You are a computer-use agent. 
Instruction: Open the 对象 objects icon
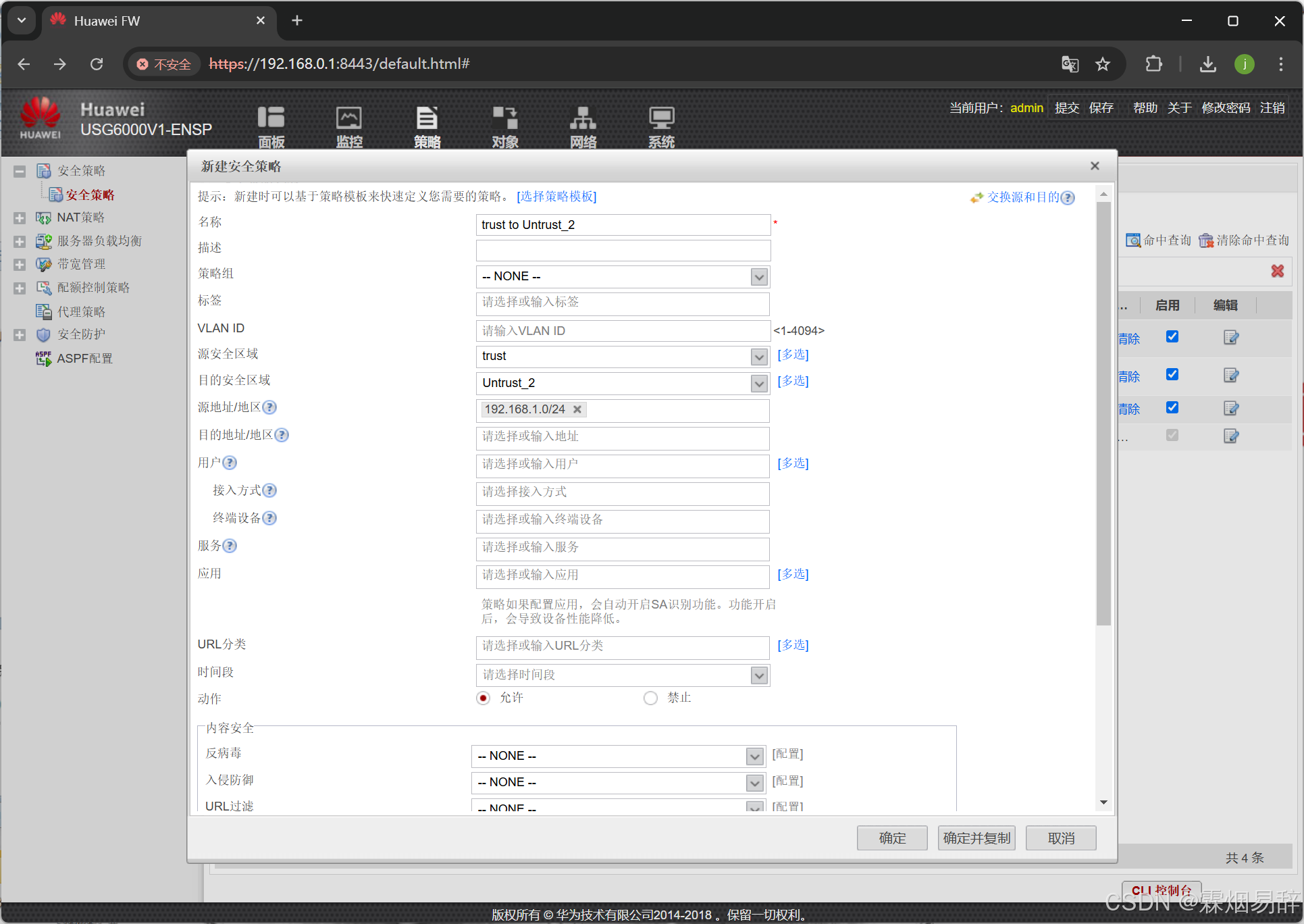tap(504, 119)
